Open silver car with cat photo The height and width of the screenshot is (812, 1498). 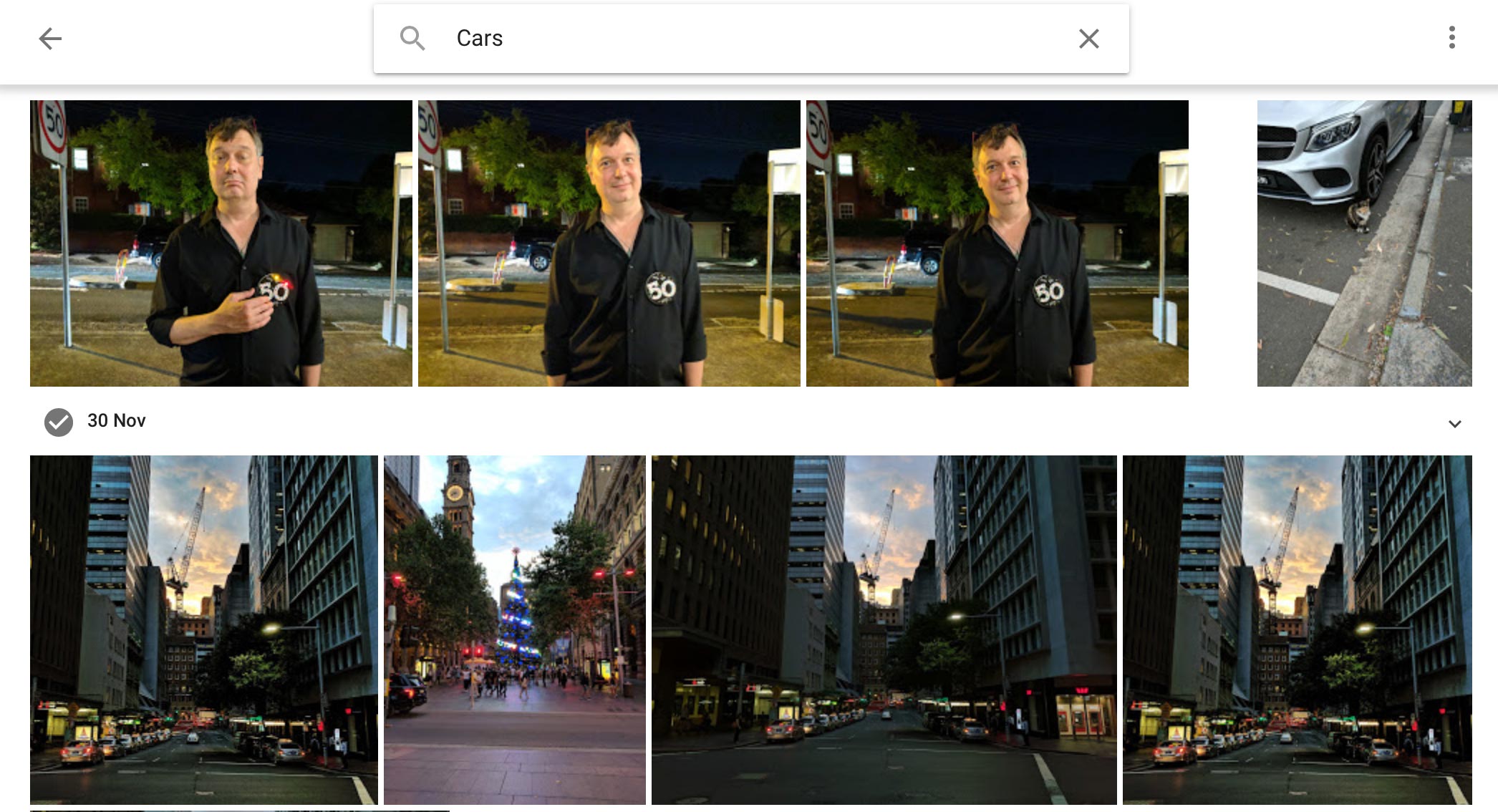(1365, 243)
